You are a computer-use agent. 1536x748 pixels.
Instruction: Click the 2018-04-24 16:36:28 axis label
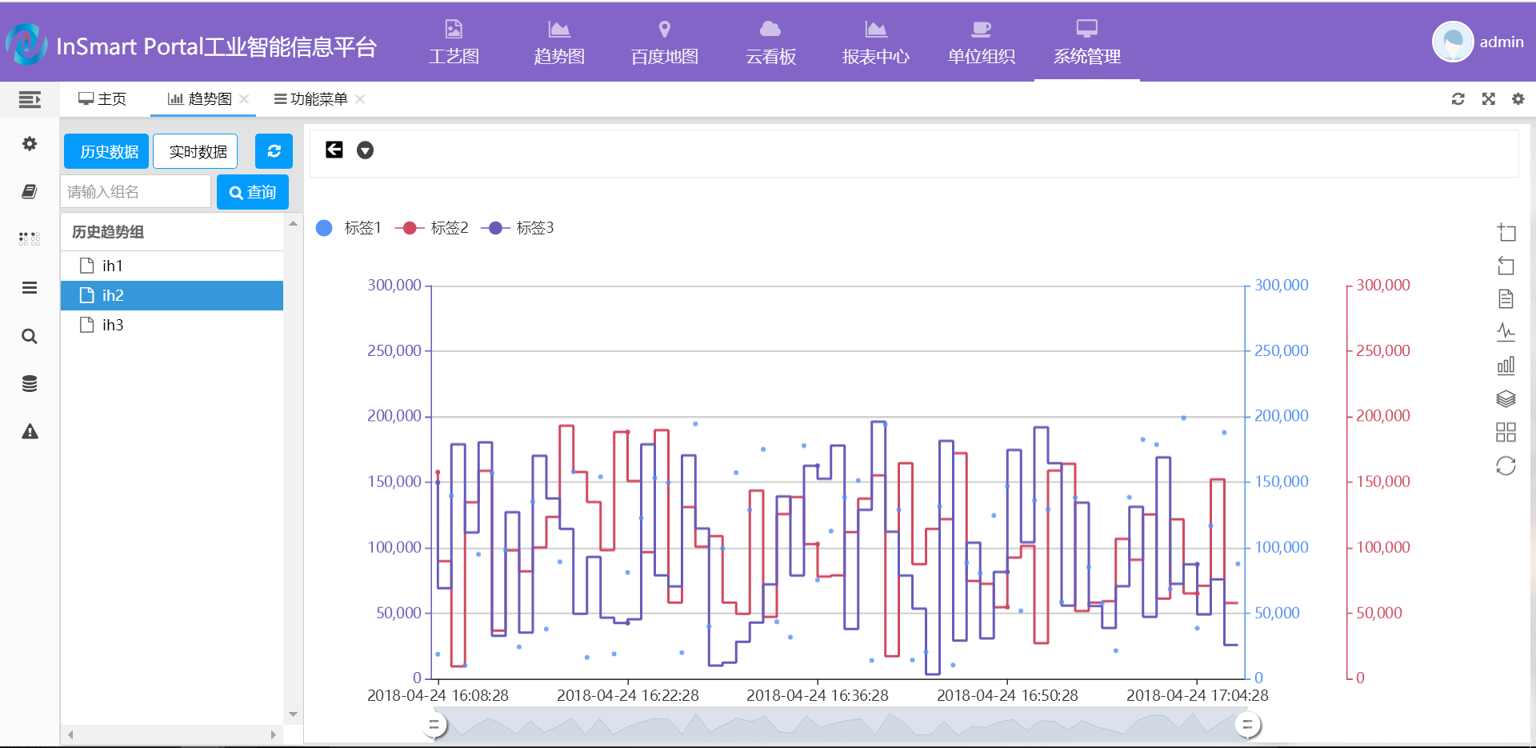click(817, 695)
